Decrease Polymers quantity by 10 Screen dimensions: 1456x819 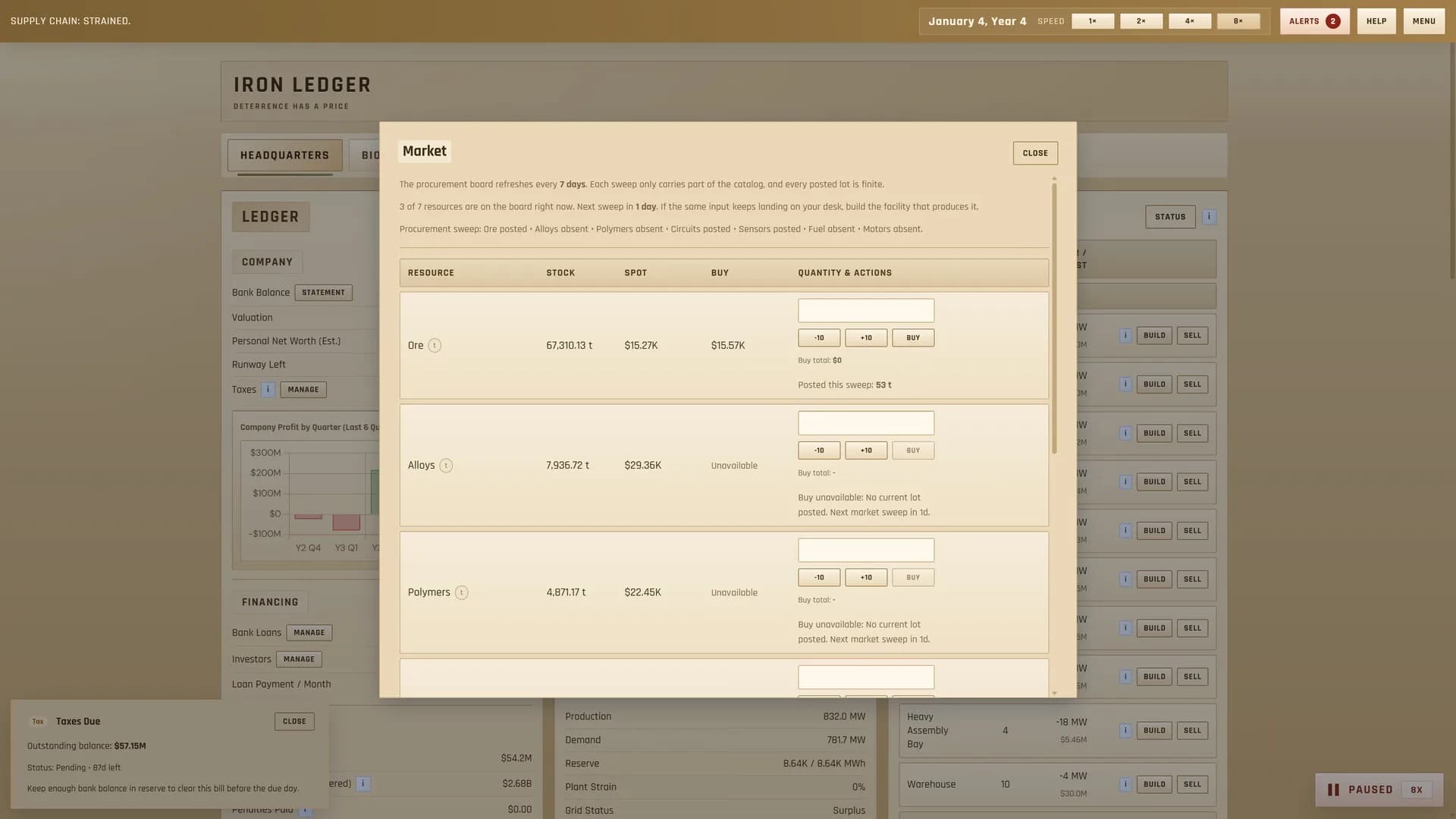[x=819, y=578]
